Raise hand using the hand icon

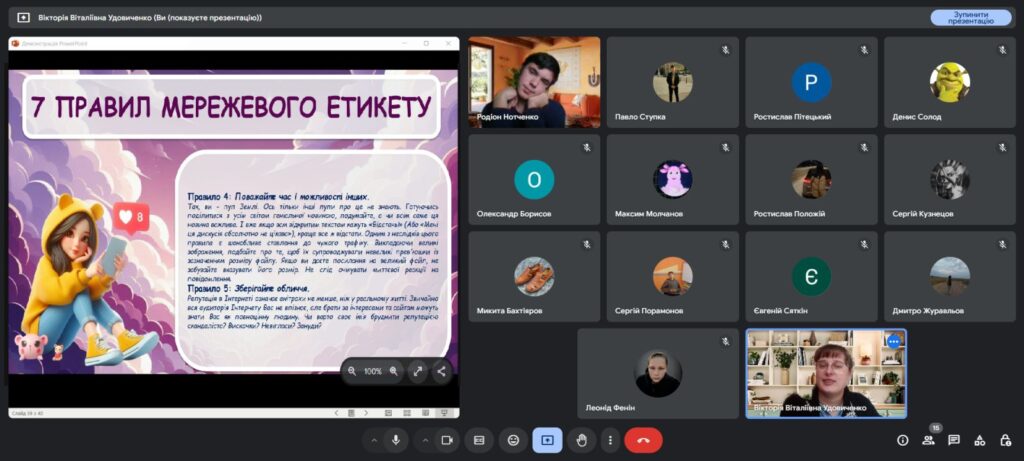pos(580,440)
